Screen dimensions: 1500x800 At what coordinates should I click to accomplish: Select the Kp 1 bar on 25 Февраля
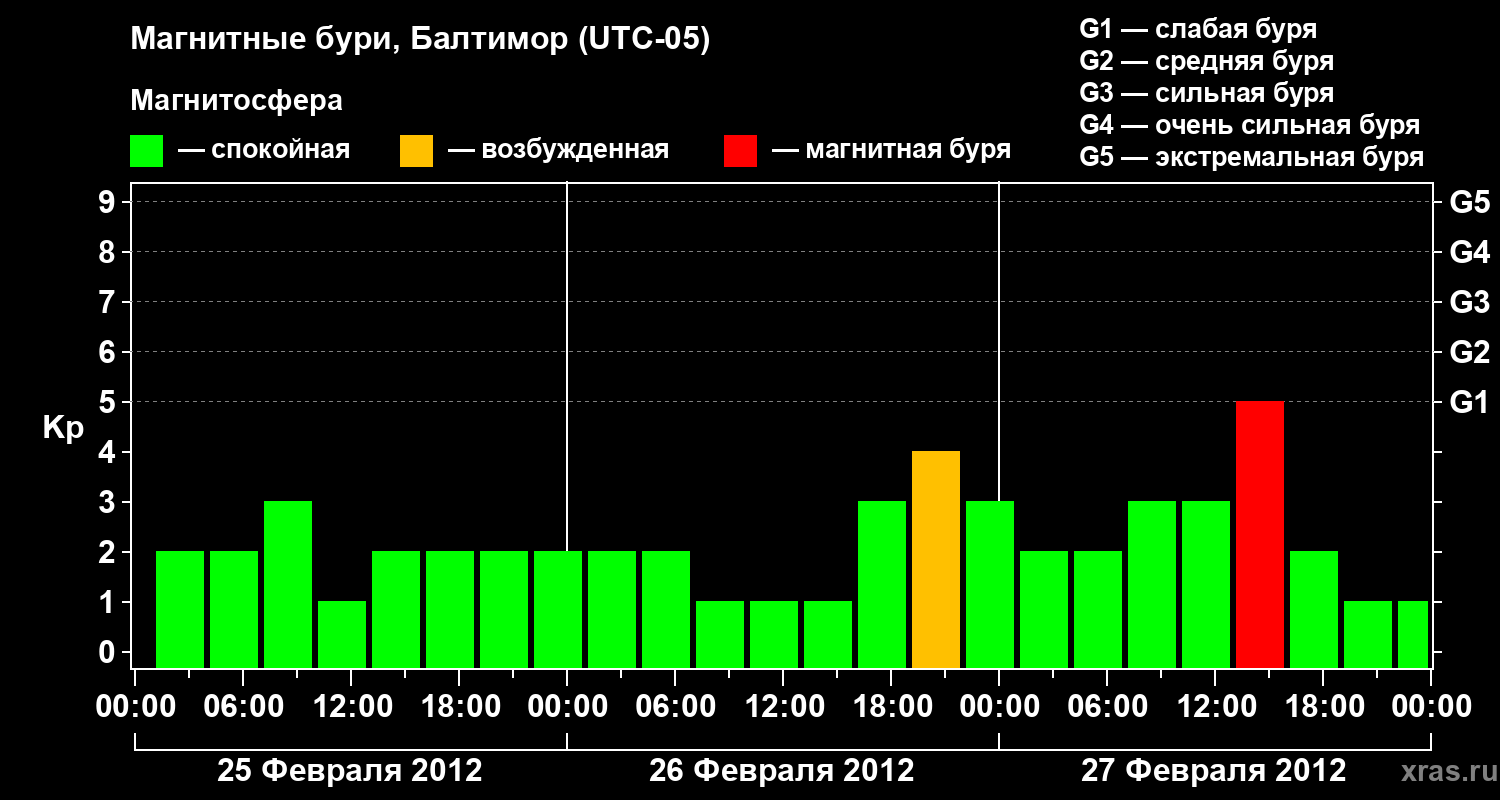(x=342, y=635)
